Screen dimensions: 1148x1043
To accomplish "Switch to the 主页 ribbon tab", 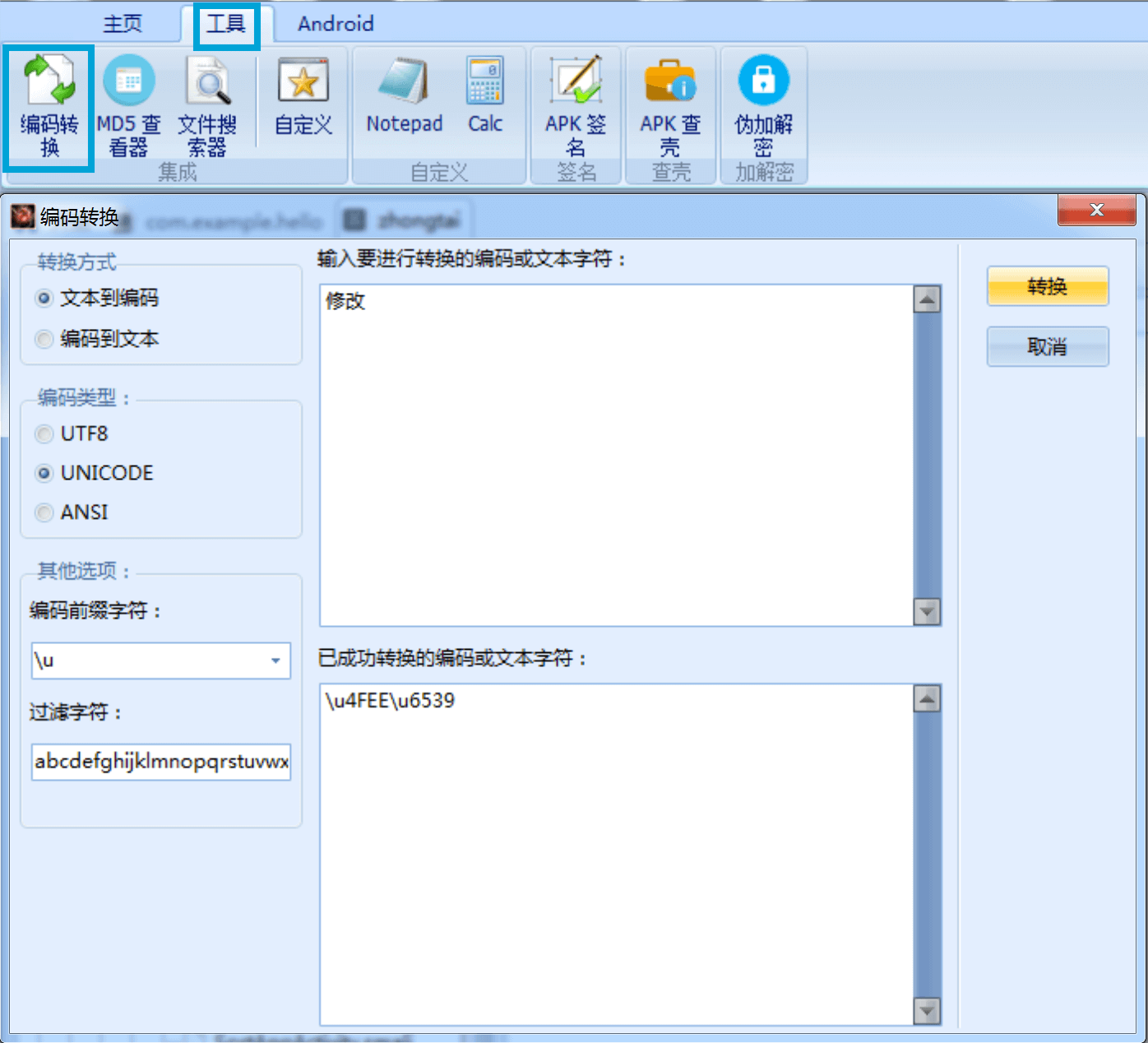I will [123, 23].
